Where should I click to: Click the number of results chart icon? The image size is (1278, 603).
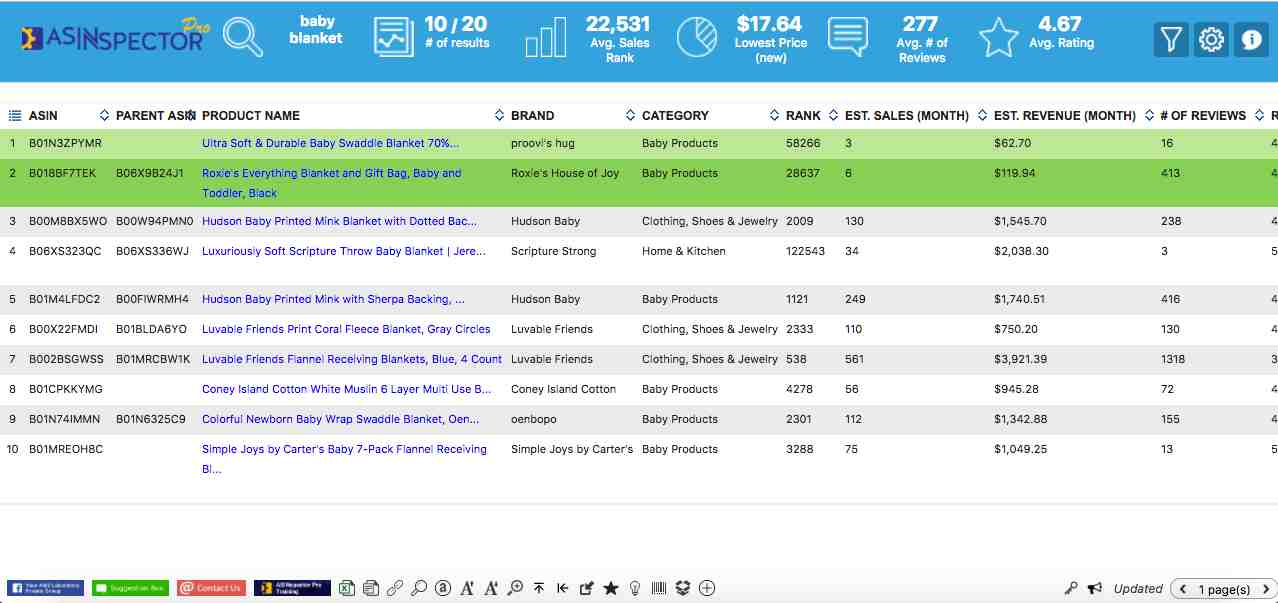393,38
